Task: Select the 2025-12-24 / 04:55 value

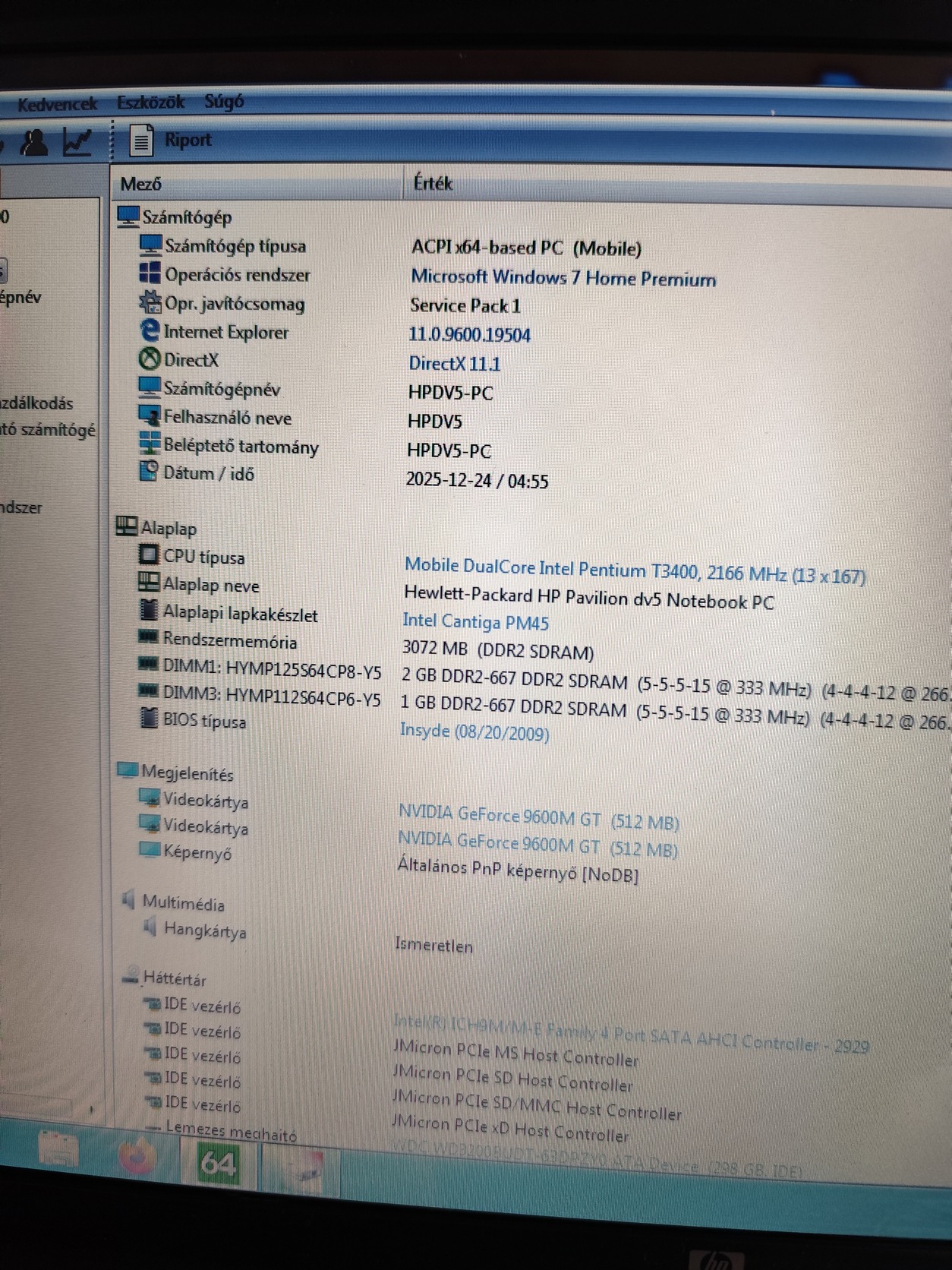Action: [x=477, y=480]
